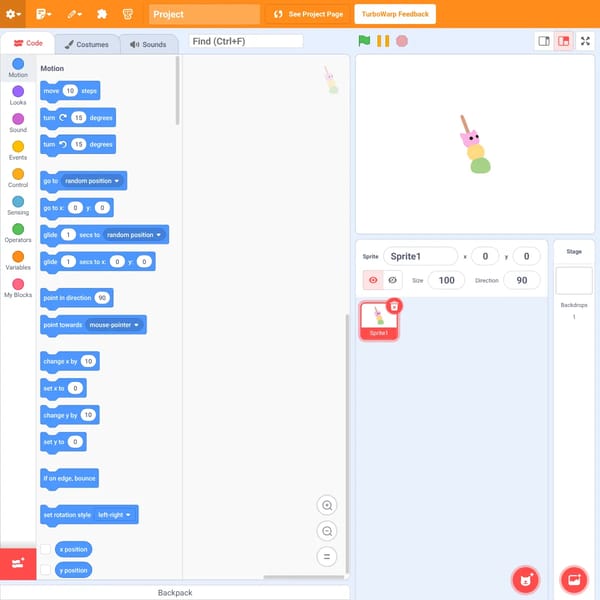Click the green flag to run
The height and width of the screenshot is (600, 600).
(x=364, y=41)
